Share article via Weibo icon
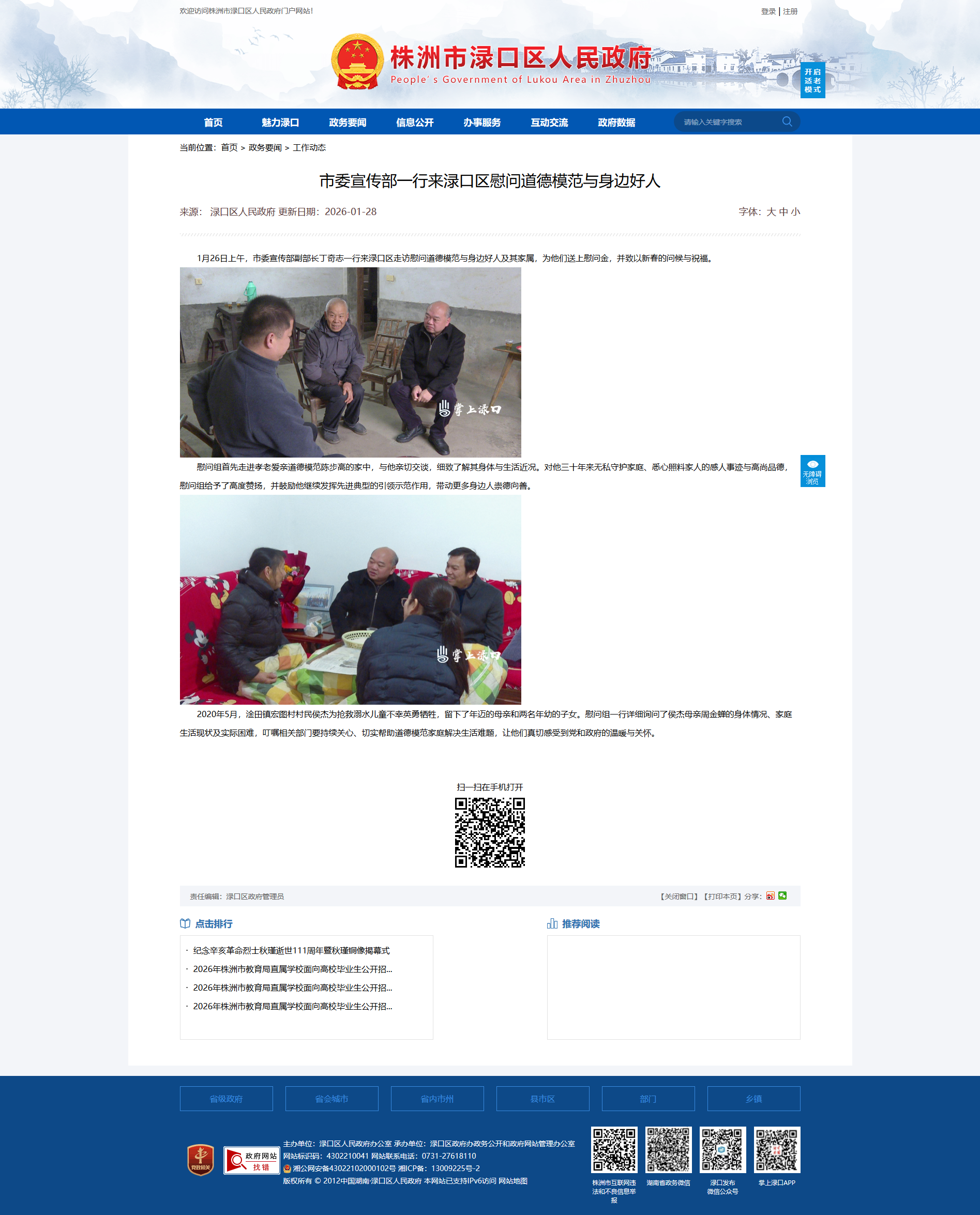 coord(770,895)
